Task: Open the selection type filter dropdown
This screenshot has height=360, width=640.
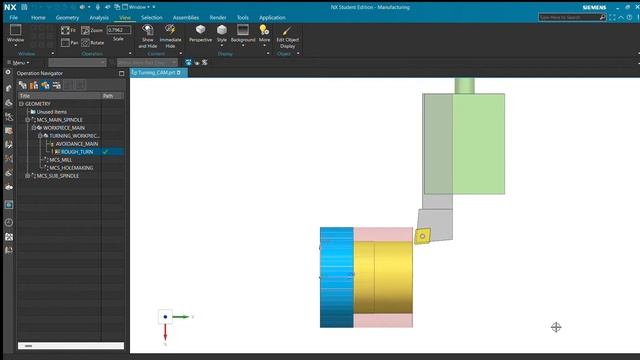Action: [x=77, y=62]
